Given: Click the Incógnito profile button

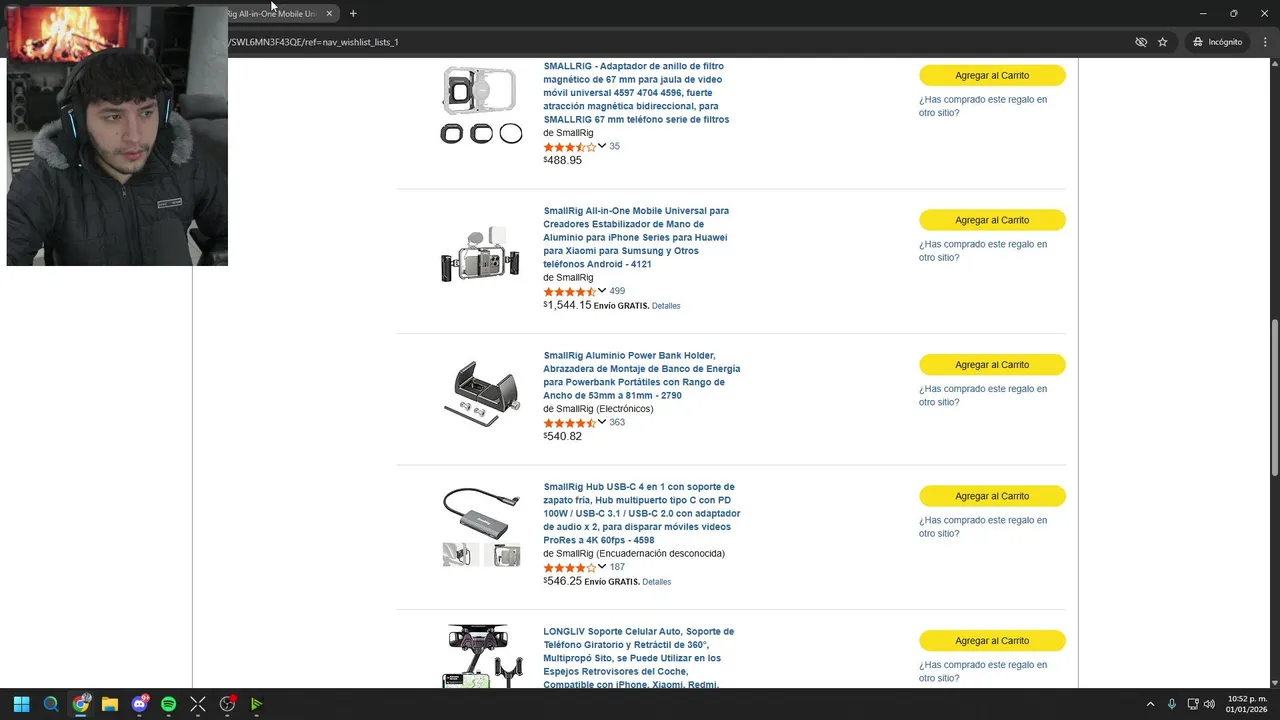Looking at the screenshot, I should [x=1217, y=42].
